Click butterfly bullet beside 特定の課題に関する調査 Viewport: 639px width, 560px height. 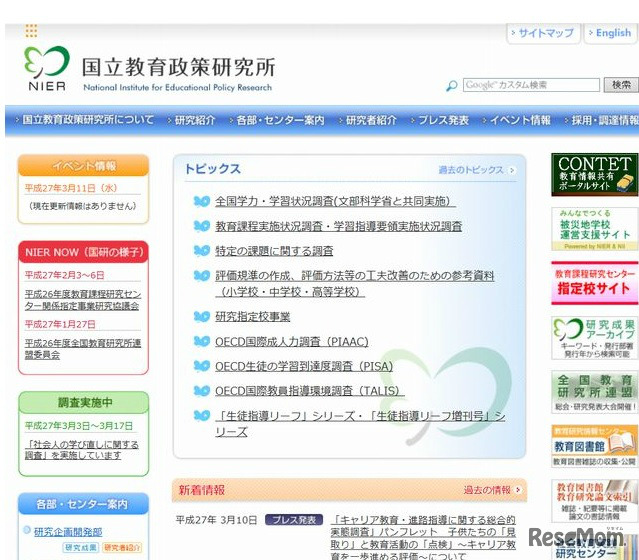[x=202, y=251]
